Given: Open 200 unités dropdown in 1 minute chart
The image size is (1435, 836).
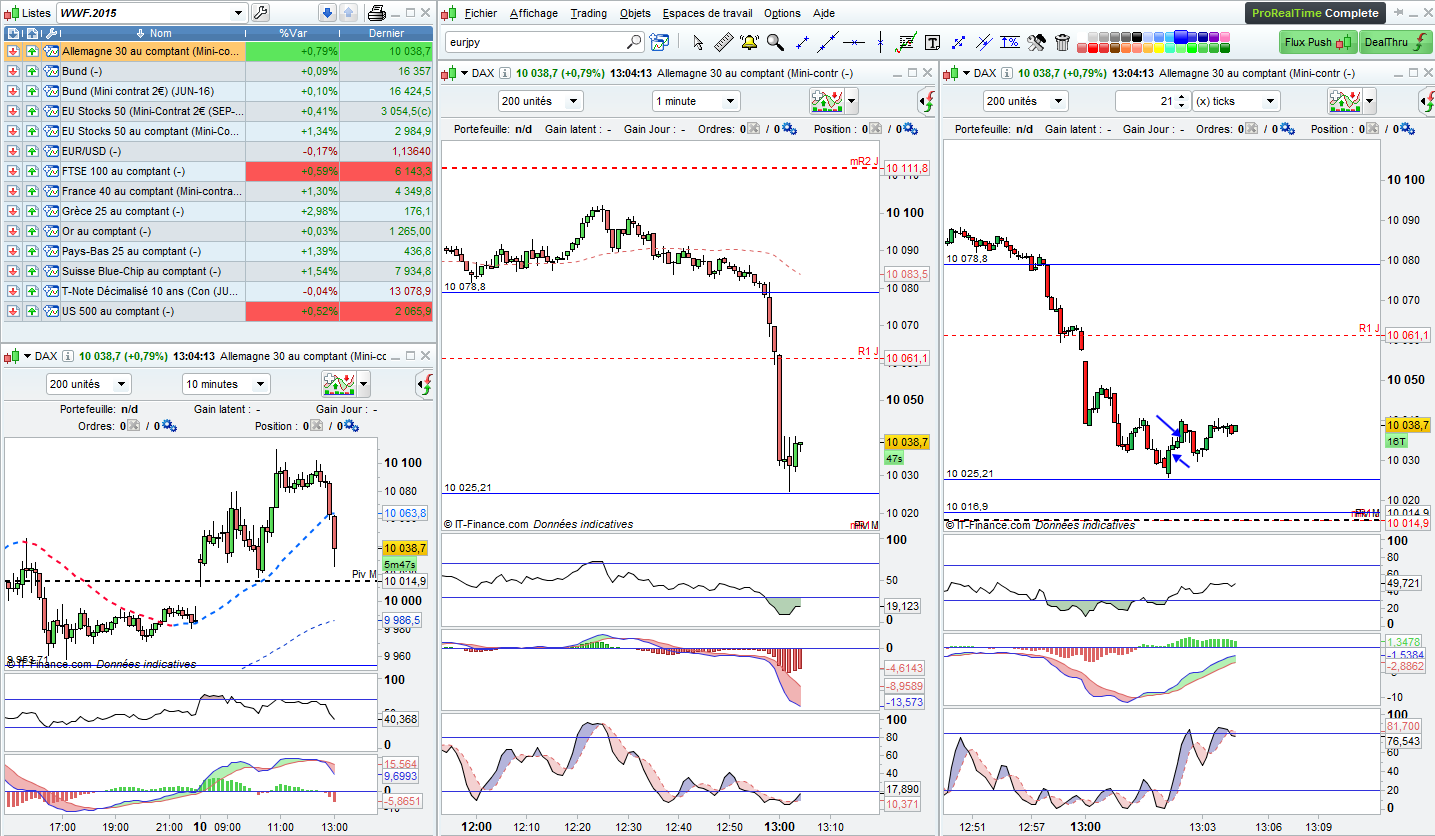Looking at the screenshot, I should tap(540, 101).
